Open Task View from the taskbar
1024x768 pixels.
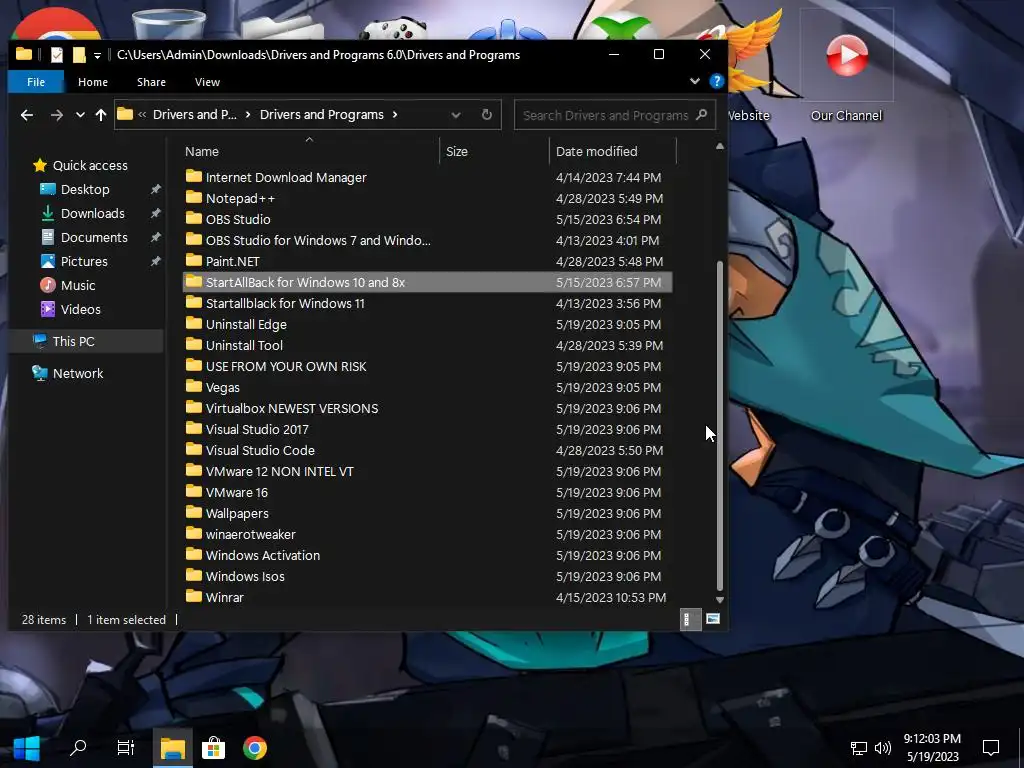125,748
